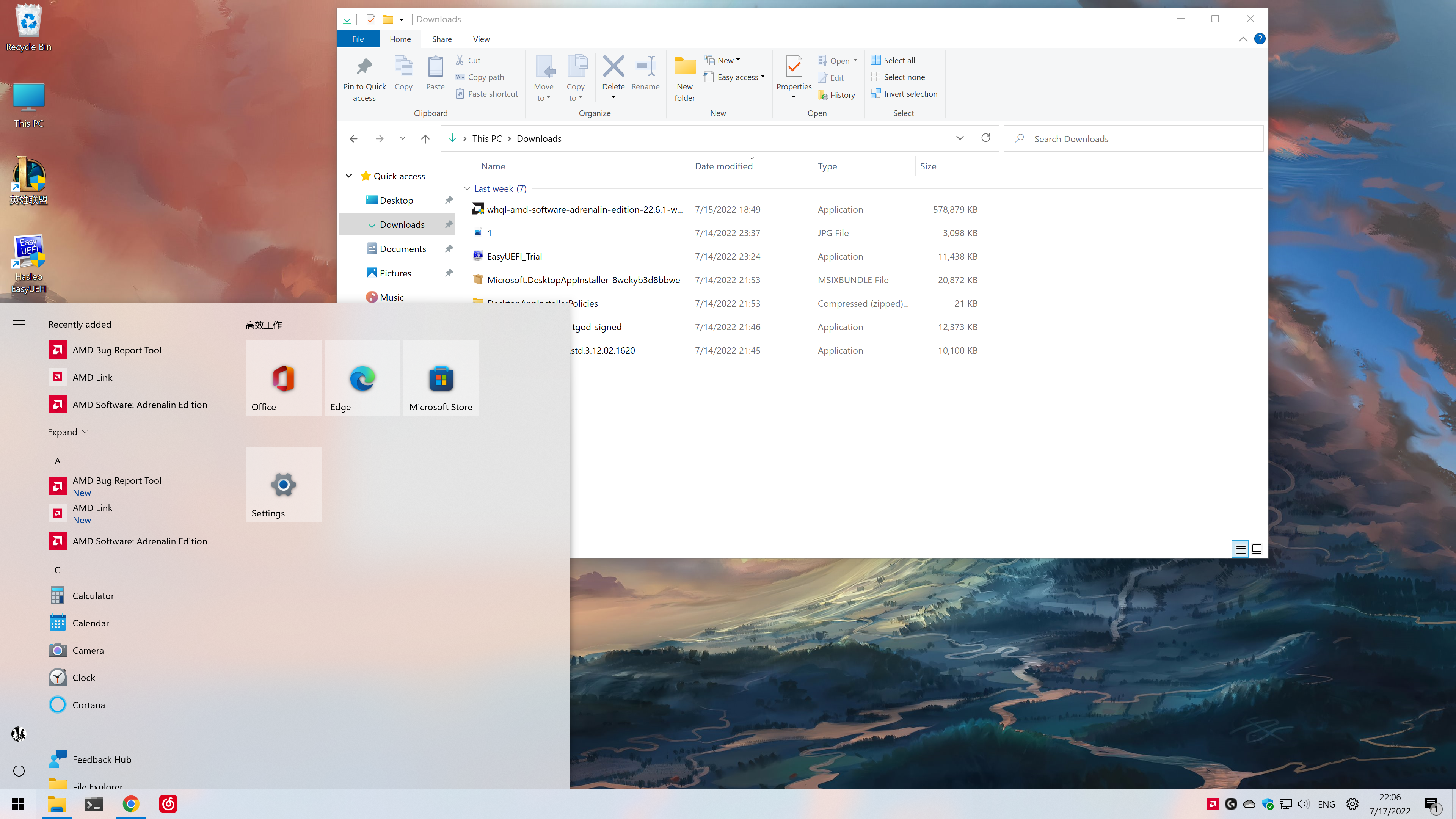
Task: Open the address bar history dropdown
Action: coord(959,138)
